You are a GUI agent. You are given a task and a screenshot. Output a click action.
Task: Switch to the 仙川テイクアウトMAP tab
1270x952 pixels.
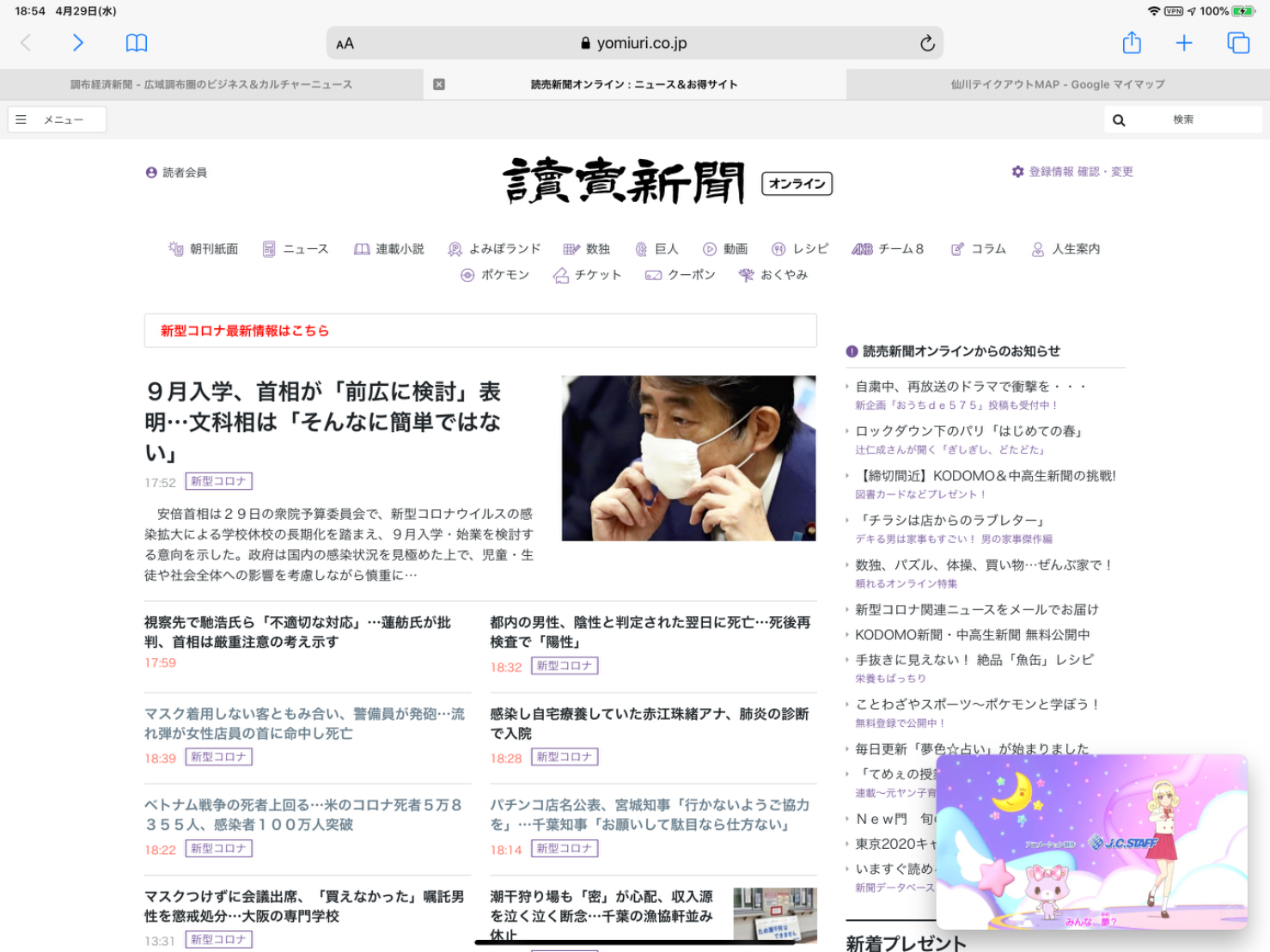point(1058,84)
